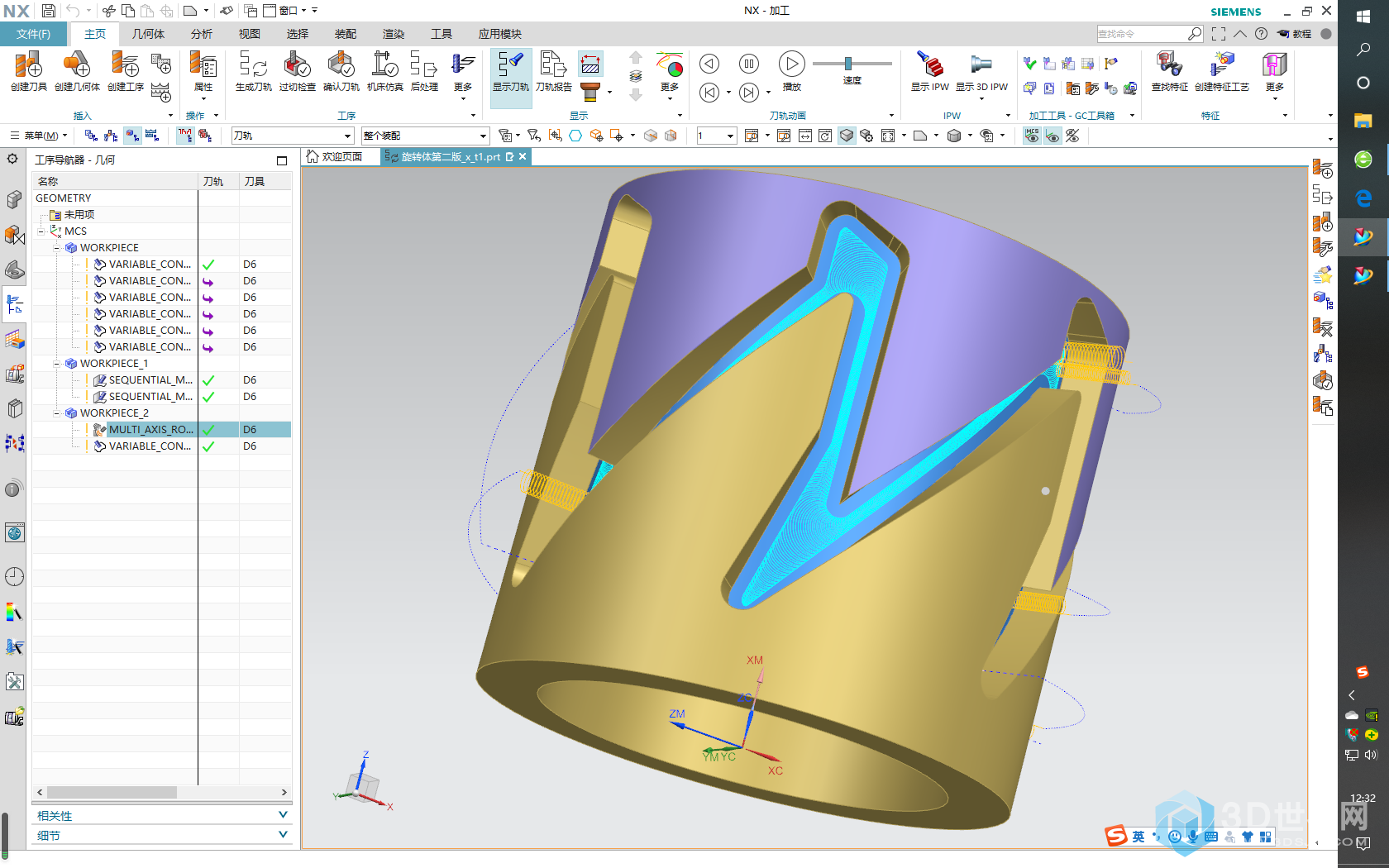Screen dimensions: 1389x868
Task: Step backward in tool path animation
Action: [x=709, y=93]
